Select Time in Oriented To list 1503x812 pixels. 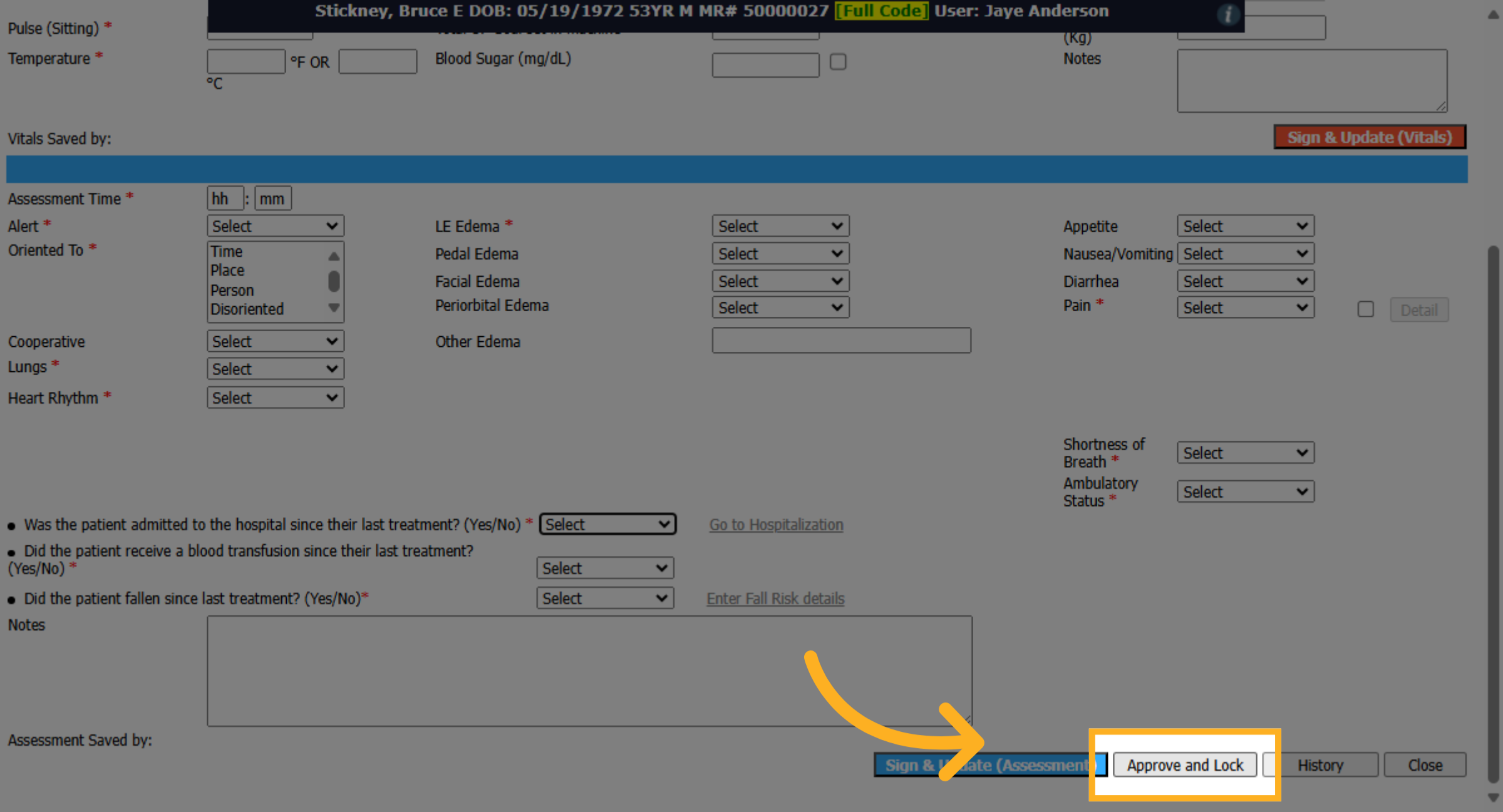tap(226, 252)
